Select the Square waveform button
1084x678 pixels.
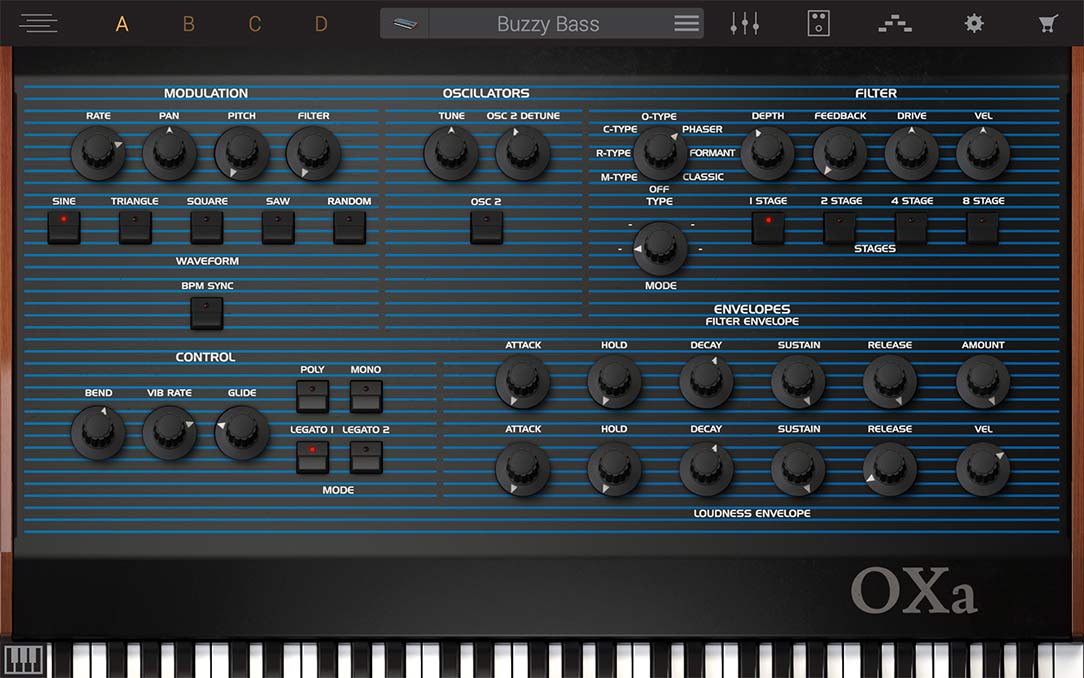pos(206,228)
